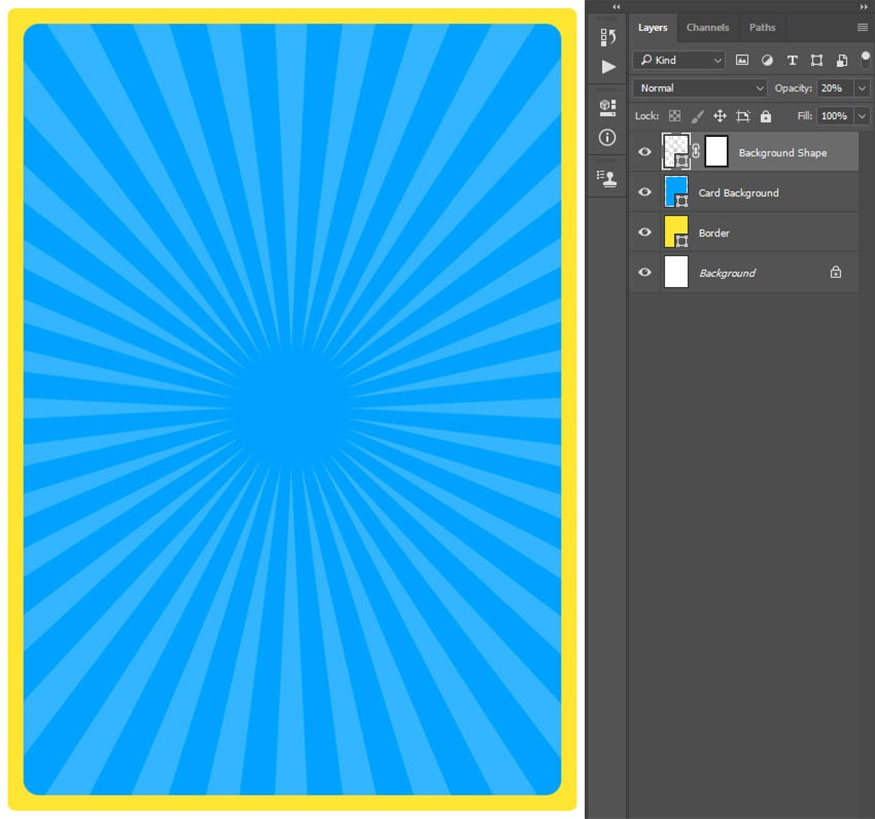This screenshot has width=875, height=819.
Task: Switch to the Paths tab
Action: [x=762, y=27]
